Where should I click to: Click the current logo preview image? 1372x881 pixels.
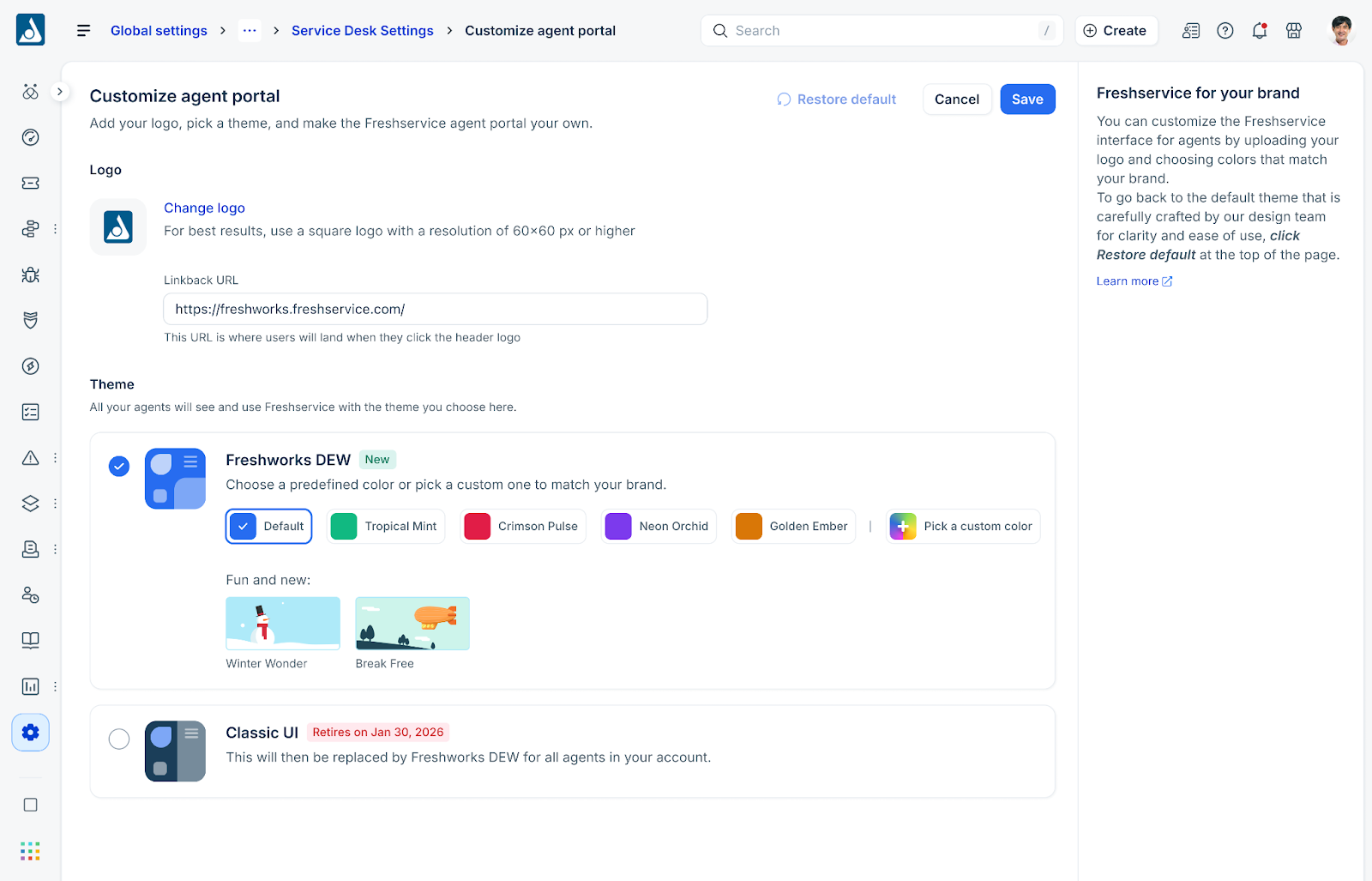pos(118,227)
